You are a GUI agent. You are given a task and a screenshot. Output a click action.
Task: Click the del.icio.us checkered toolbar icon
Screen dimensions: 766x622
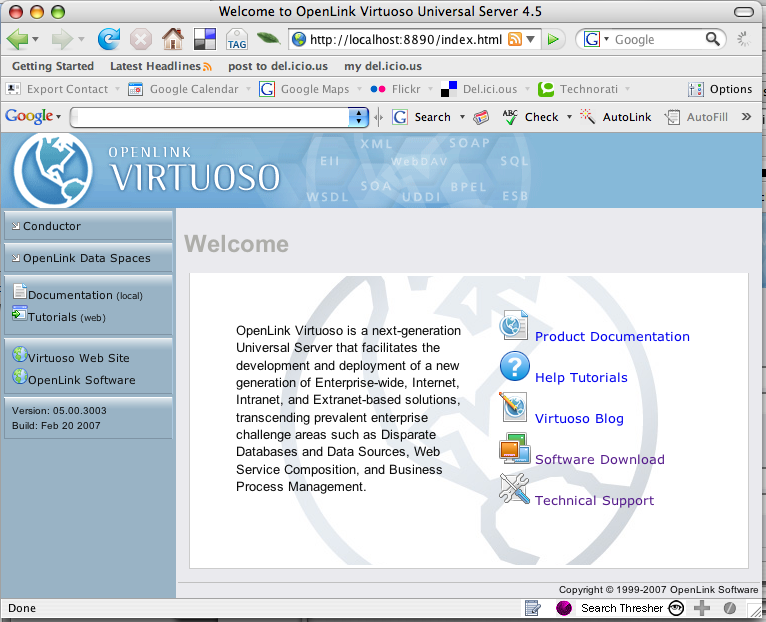(x=205, y=39)
